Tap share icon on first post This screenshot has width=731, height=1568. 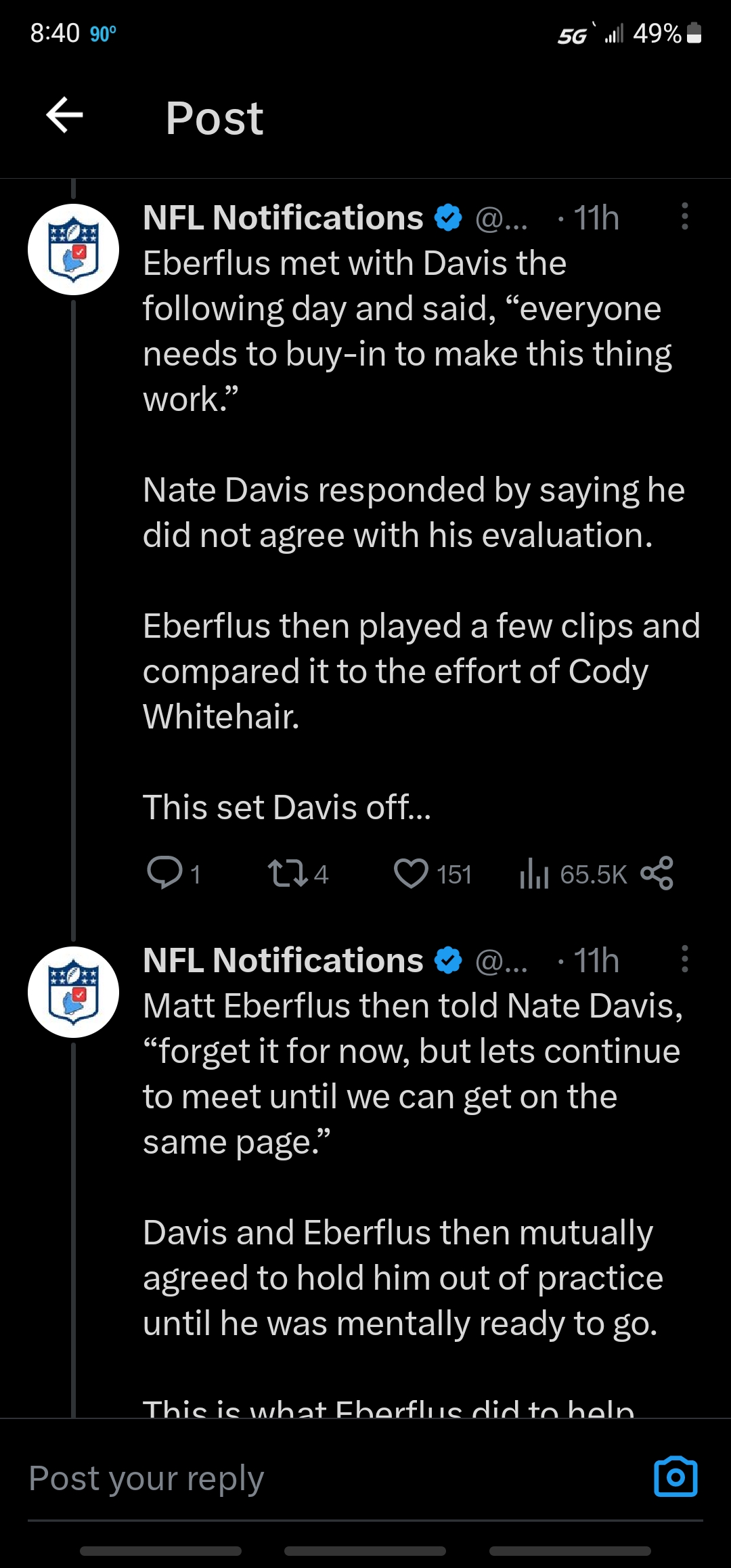657,873
